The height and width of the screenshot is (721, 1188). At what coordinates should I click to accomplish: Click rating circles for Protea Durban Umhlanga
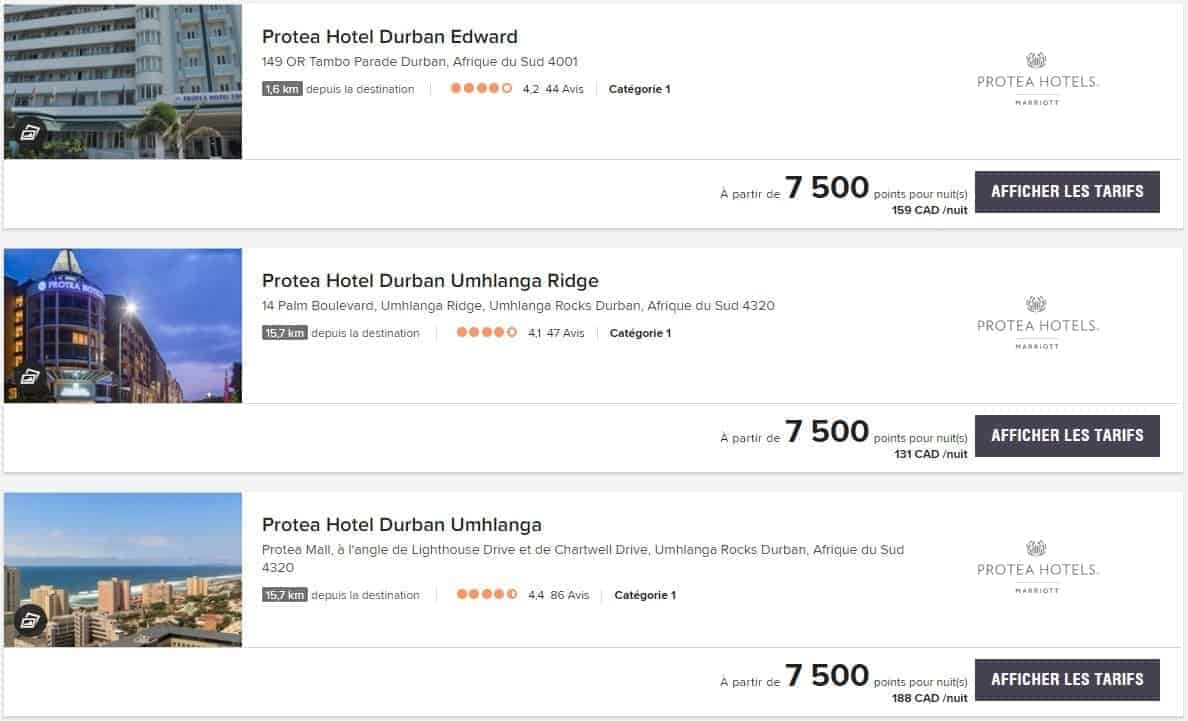click(487, 595)
